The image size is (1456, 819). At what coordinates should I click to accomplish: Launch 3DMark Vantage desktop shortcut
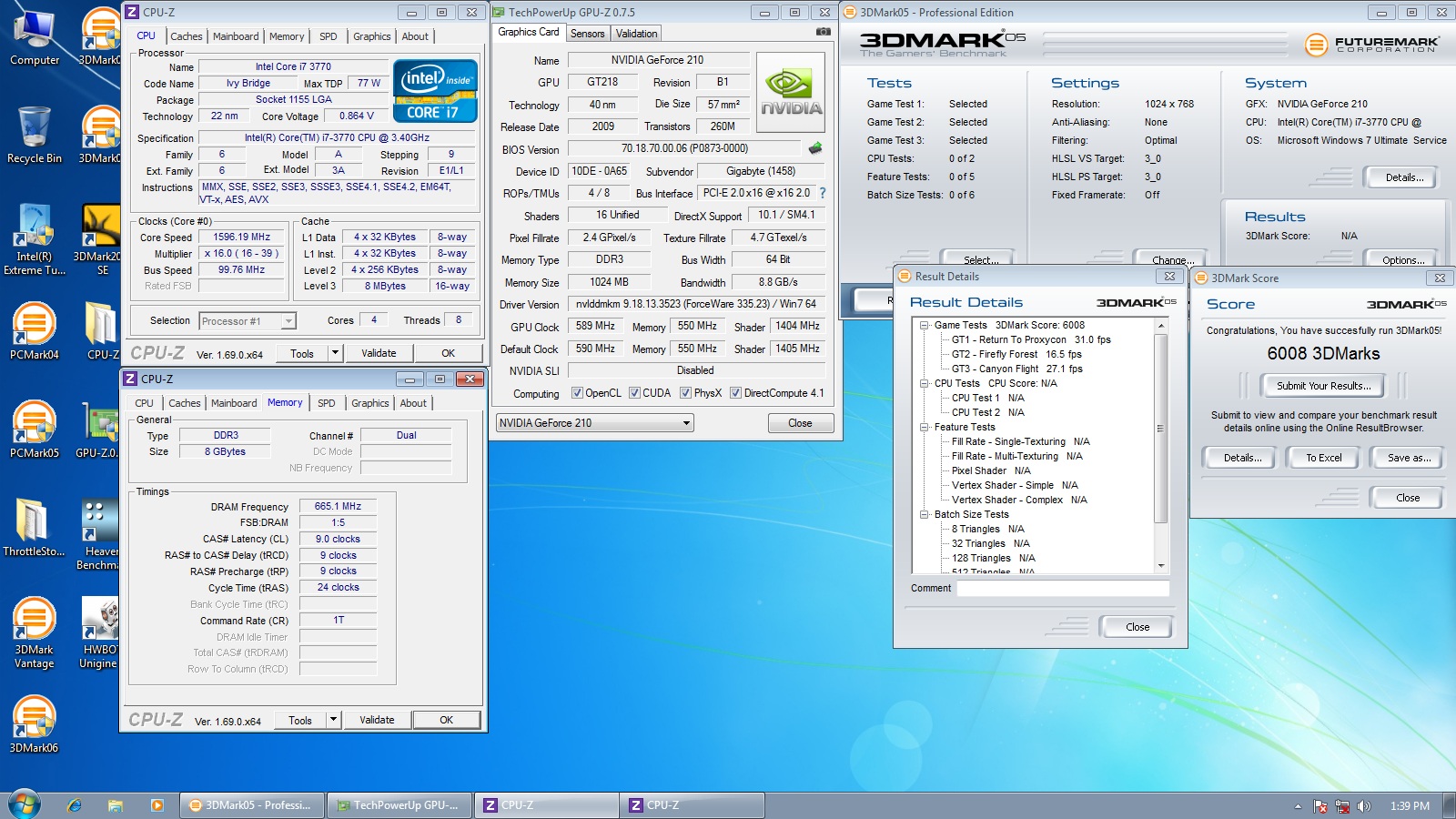click(x=35, y=632)
